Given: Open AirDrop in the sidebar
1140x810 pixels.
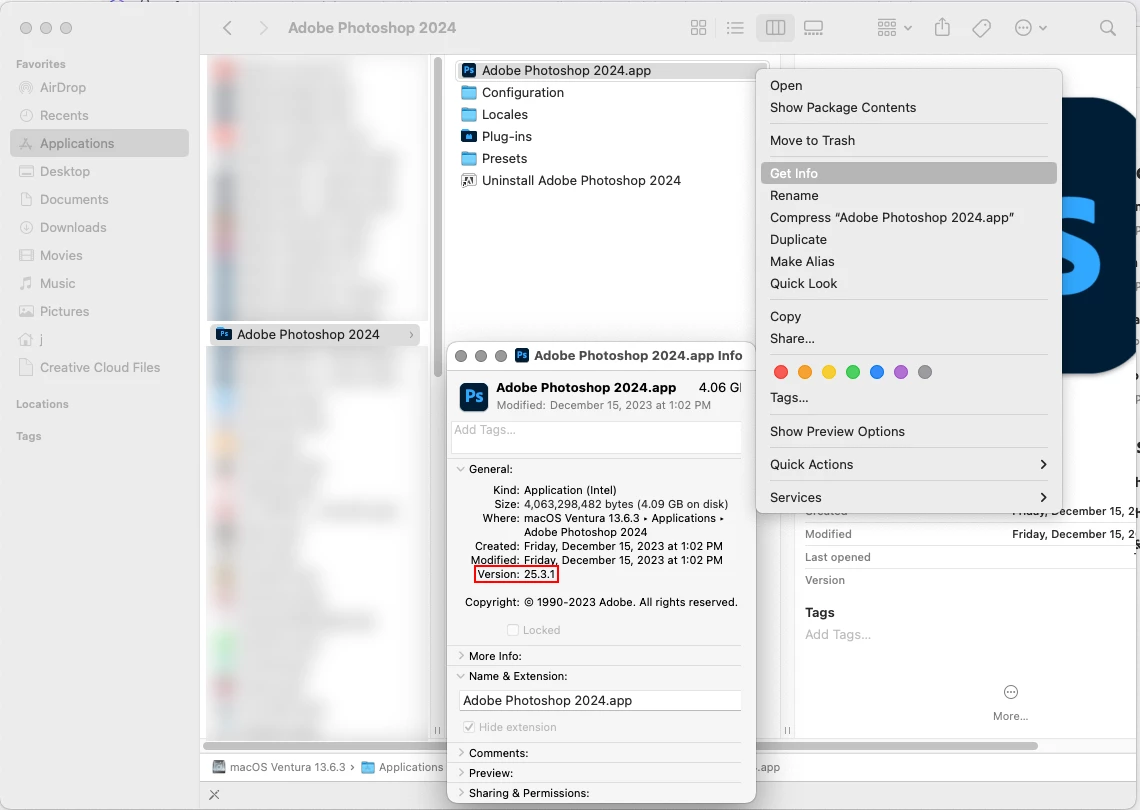Looking at the screenshot, I should click(100, 87).
